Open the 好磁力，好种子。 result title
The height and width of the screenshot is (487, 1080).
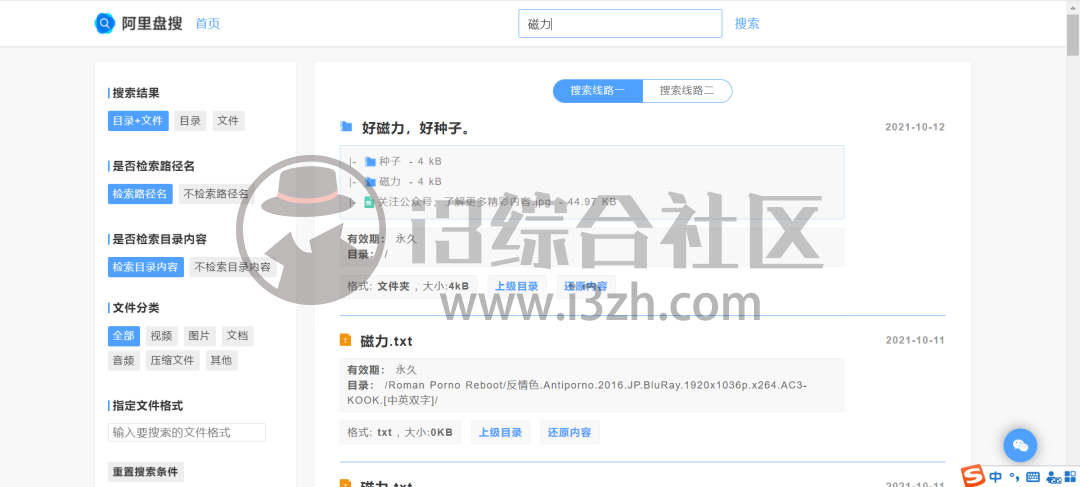coord(417,127)
